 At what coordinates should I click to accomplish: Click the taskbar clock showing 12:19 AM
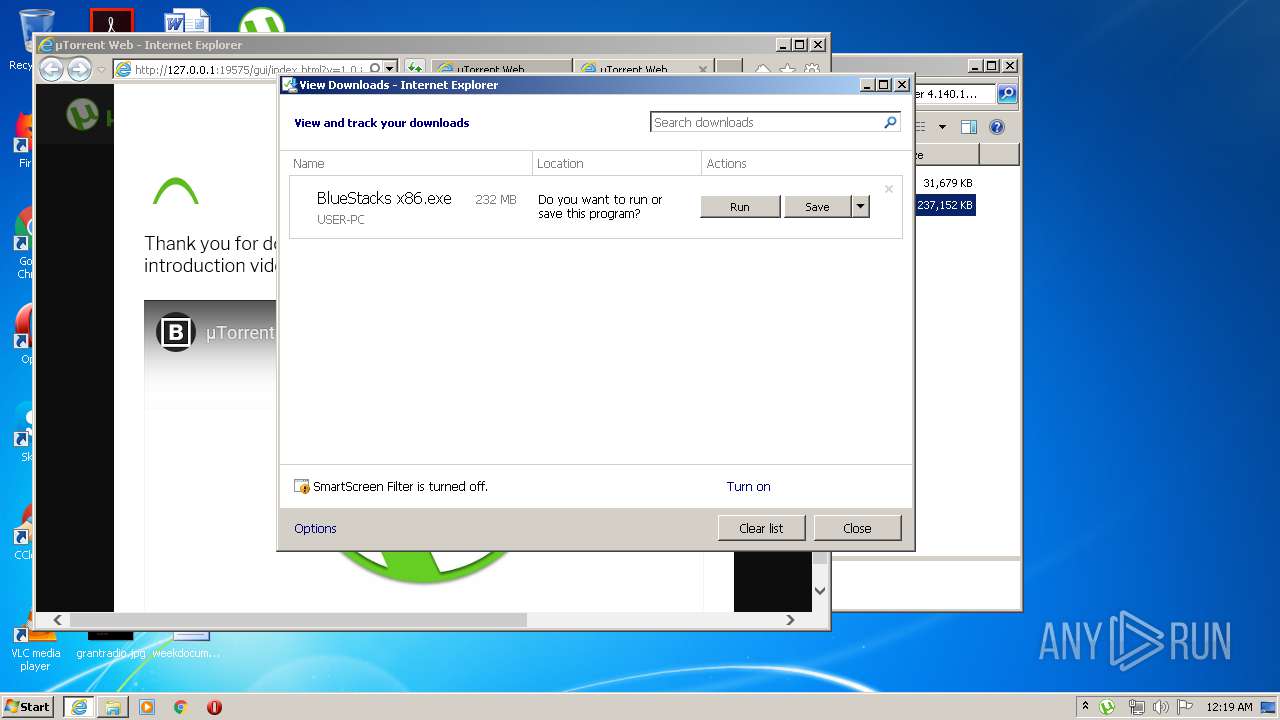click(1229, 707)
